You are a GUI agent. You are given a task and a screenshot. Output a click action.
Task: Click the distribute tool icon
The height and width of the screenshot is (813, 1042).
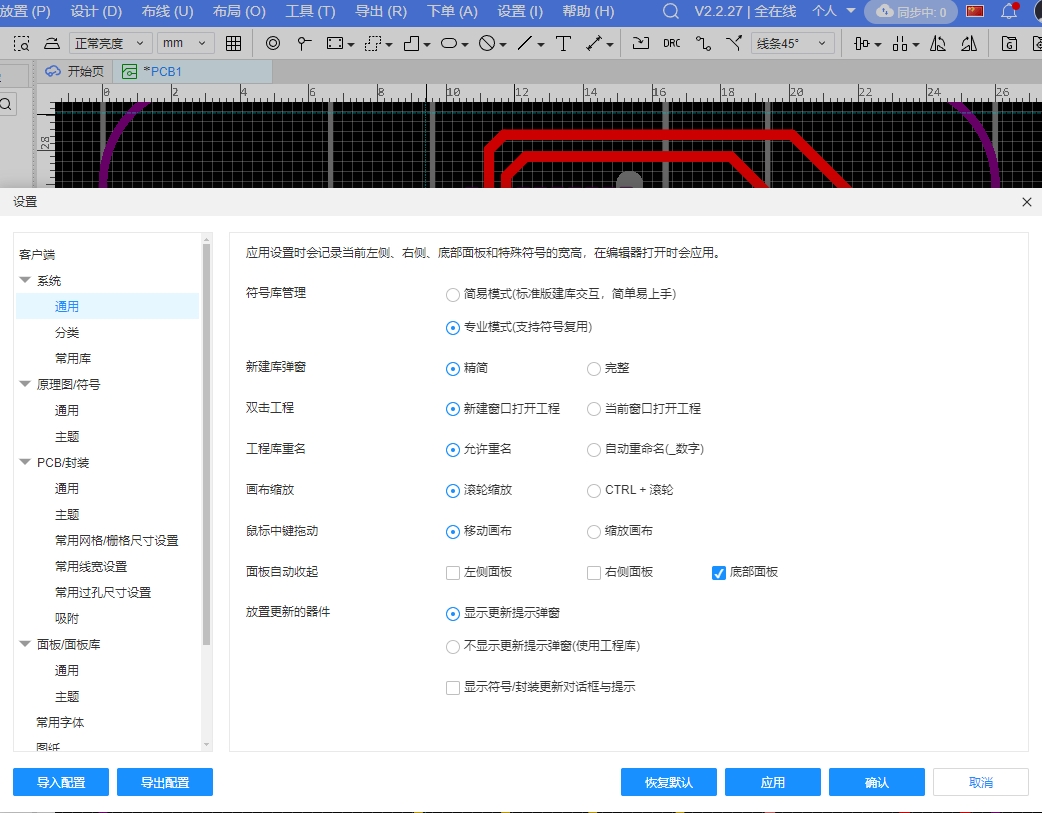(900, 44)
